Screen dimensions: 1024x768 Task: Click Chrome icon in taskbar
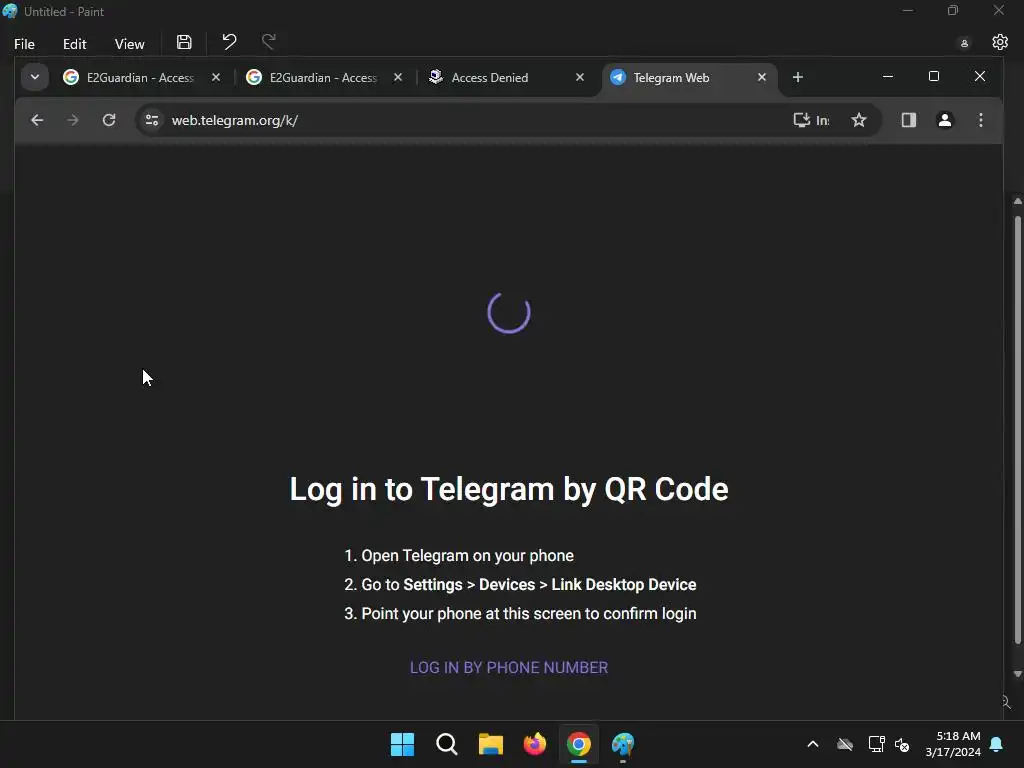[x=579, y=744]
